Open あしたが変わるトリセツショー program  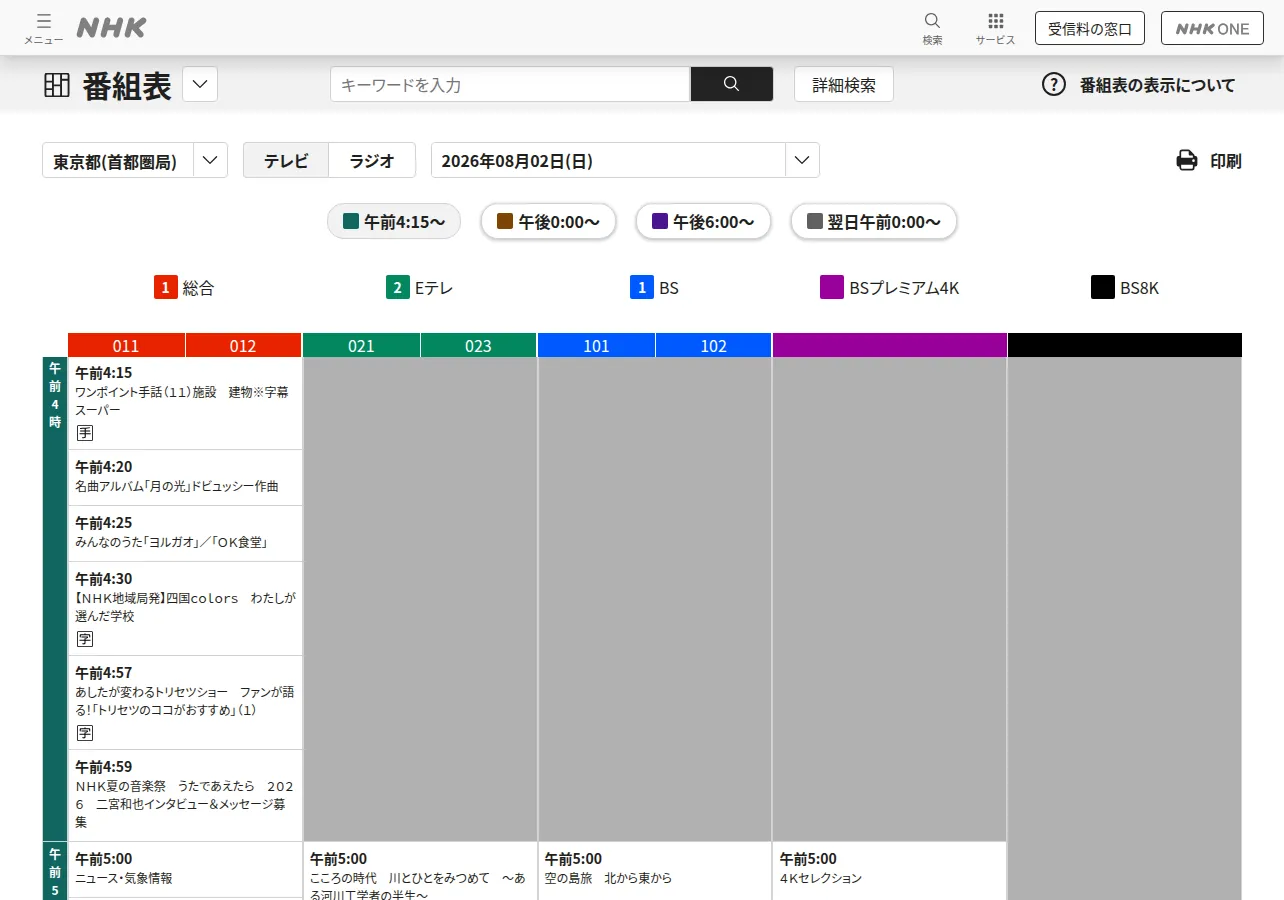tap(185, 702)
